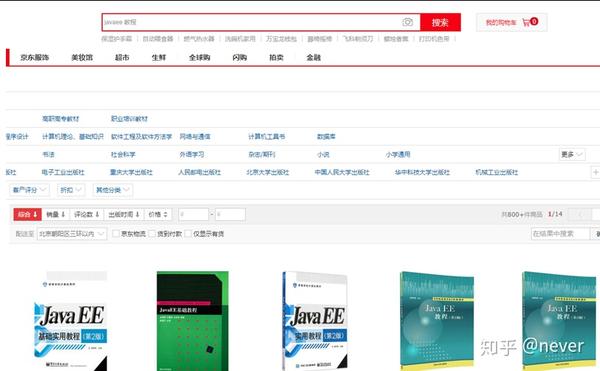Click the 洗碗机家用 hot search link
Image resolution: width=600 pixels, height=371 pixels.
240,39
